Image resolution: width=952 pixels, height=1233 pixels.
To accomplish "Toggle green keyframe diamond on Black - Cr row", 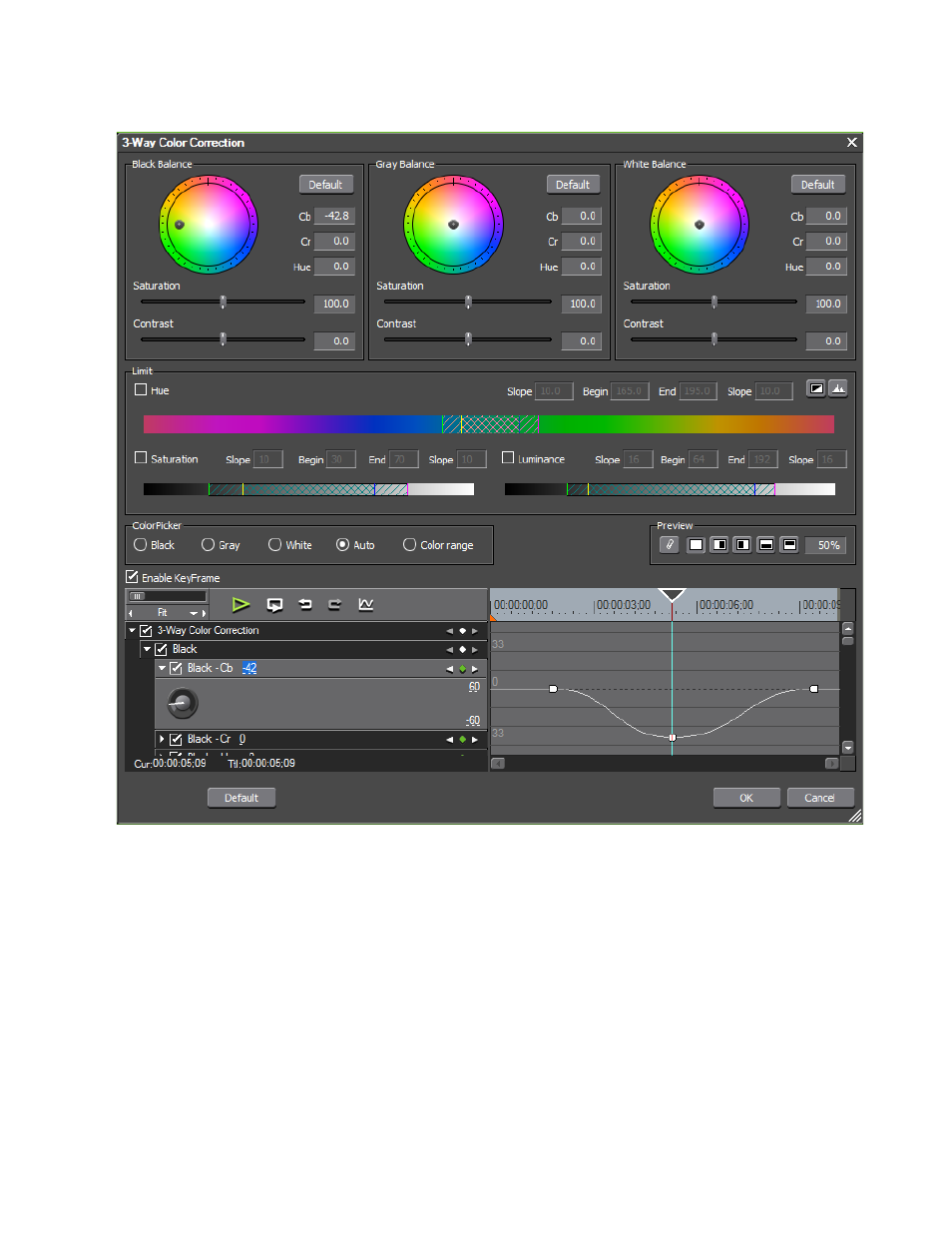I will [x=462, y=740].
